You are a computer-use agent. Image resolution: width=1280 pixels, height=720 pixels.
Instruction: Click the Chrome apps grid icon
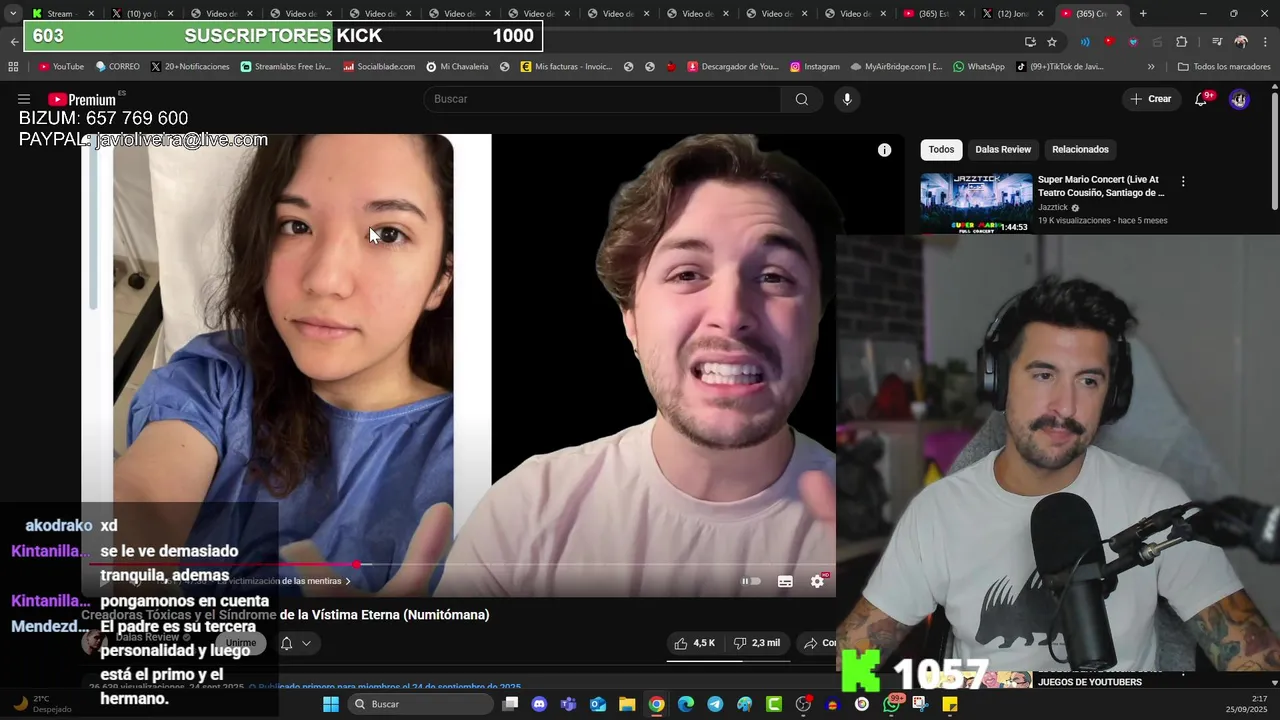click(13, 67)
